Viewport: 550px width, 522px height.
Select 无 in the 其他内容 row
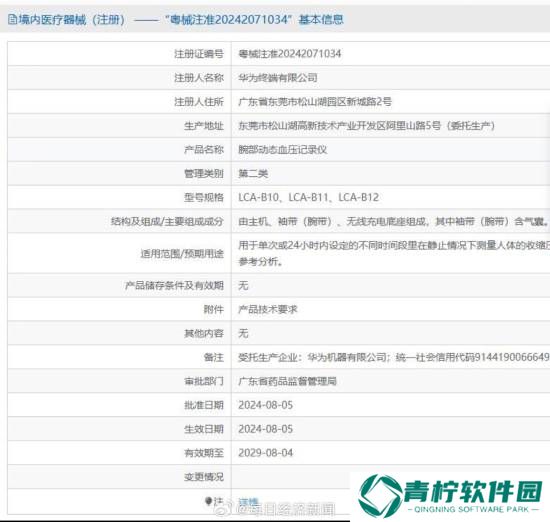(243, 333)
